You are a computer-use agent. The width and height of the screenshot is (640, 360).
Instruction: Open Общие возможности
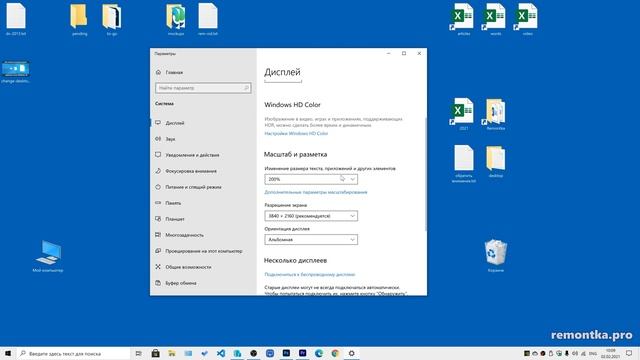(x=188, y=267)
